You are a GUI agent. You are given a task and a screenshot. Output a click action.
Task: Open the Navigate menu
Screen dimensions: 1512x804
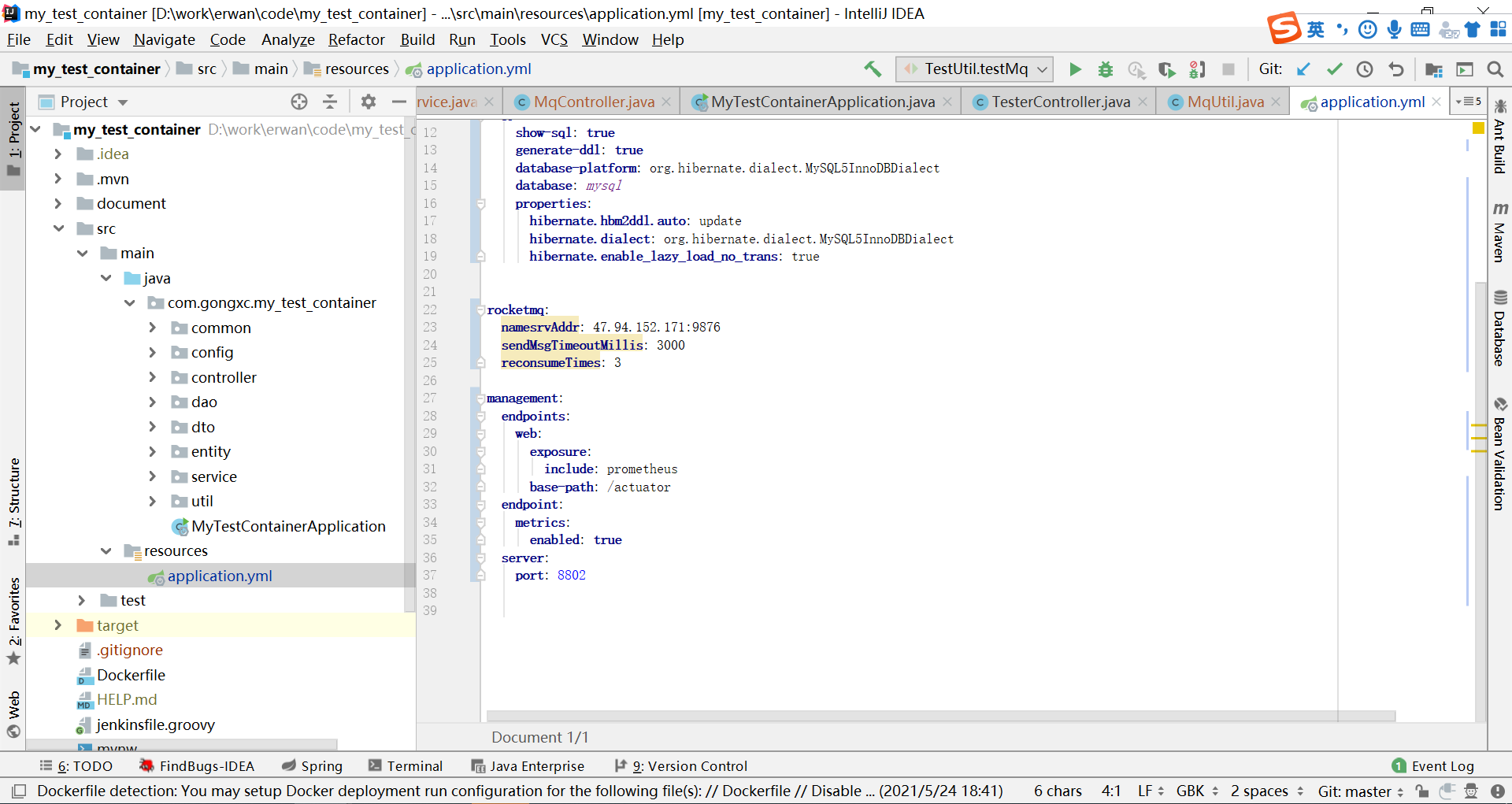coord(164,39)
